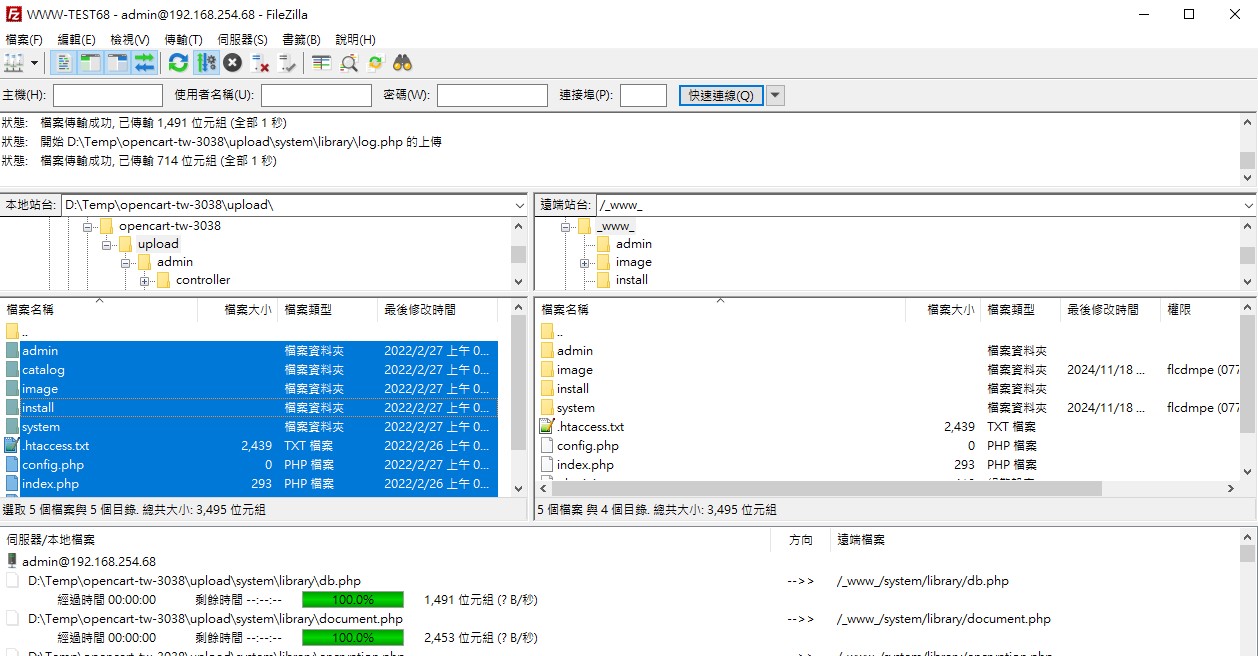This screenshot has width=1258, height=656.
Task: Open the directory listing filters icon
Action: coord(321,63)
